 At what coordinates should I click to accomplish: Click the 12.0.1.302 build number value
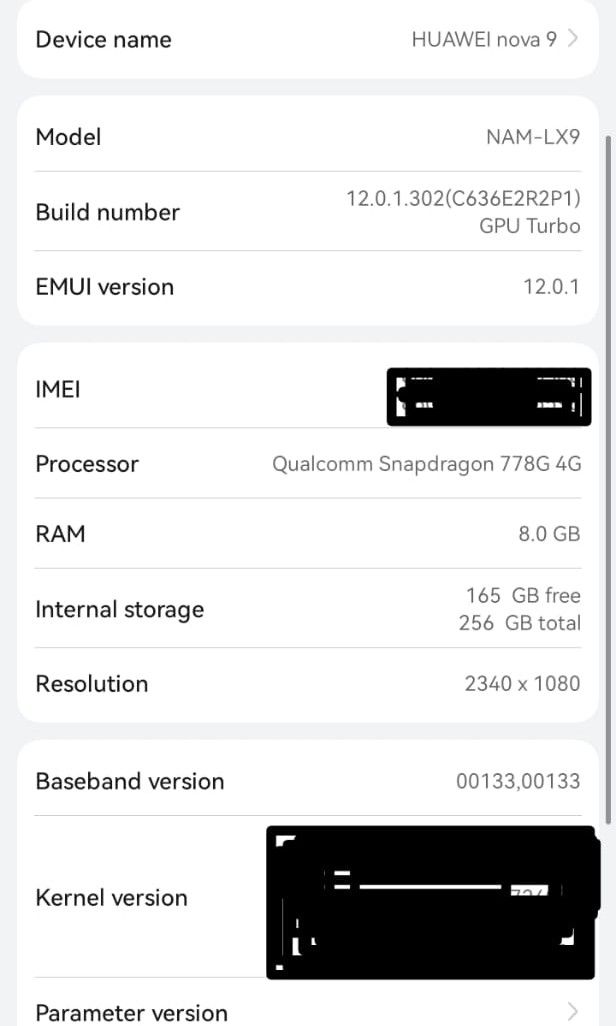coord(463,198)
